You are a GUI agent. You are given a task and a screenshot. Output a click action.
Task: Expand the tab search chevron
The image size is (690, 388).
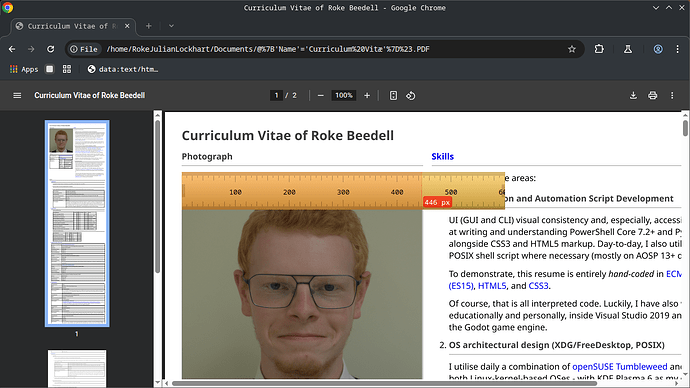[171, 26]
